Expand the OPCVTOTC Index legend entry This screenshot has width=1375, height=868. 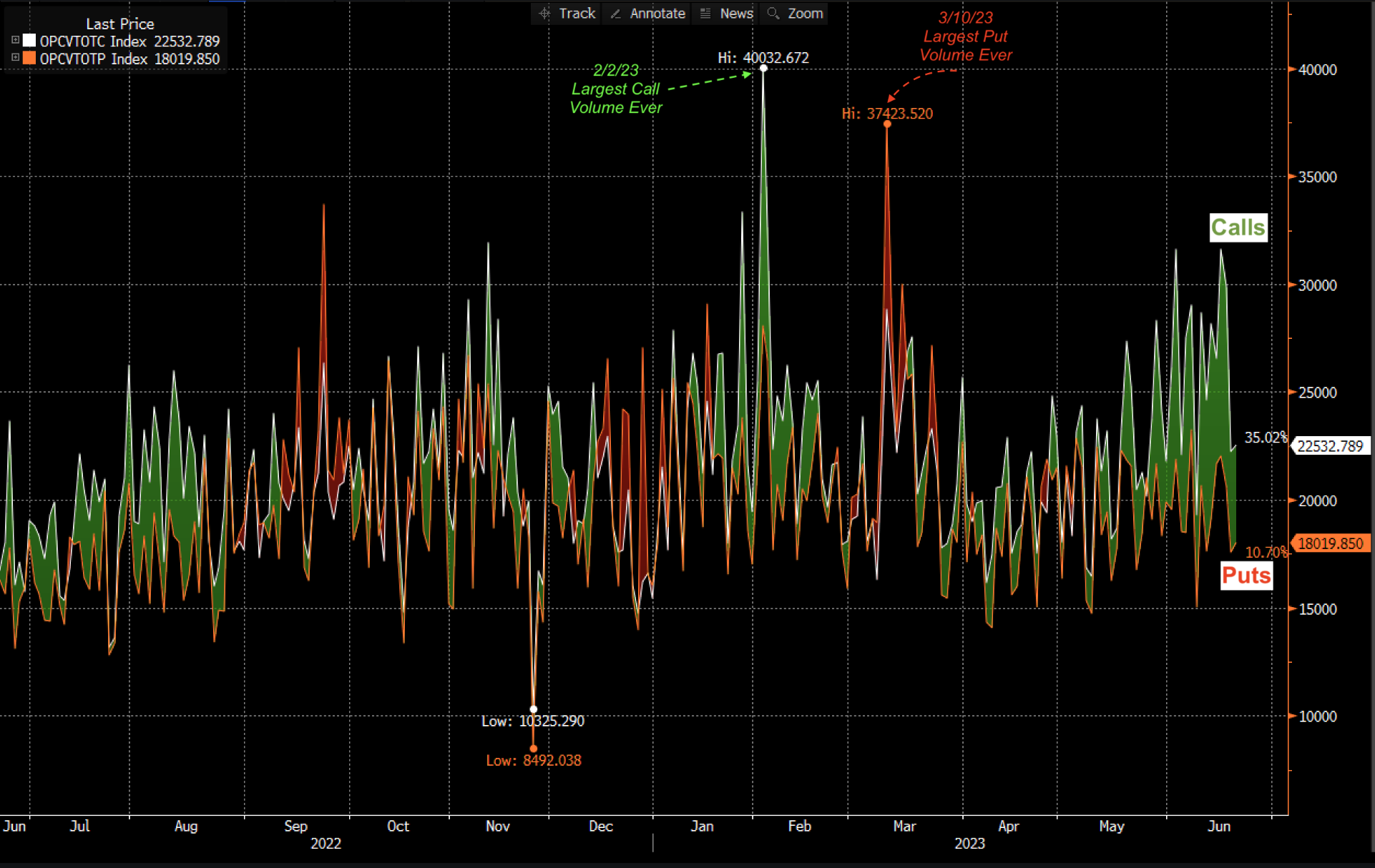click(15, 41)
